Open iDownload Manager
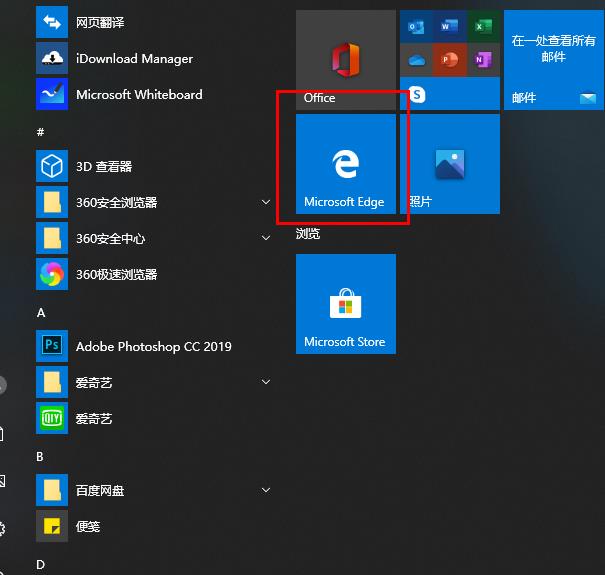This screenshot has width=605, height=575. coord(134,59)
